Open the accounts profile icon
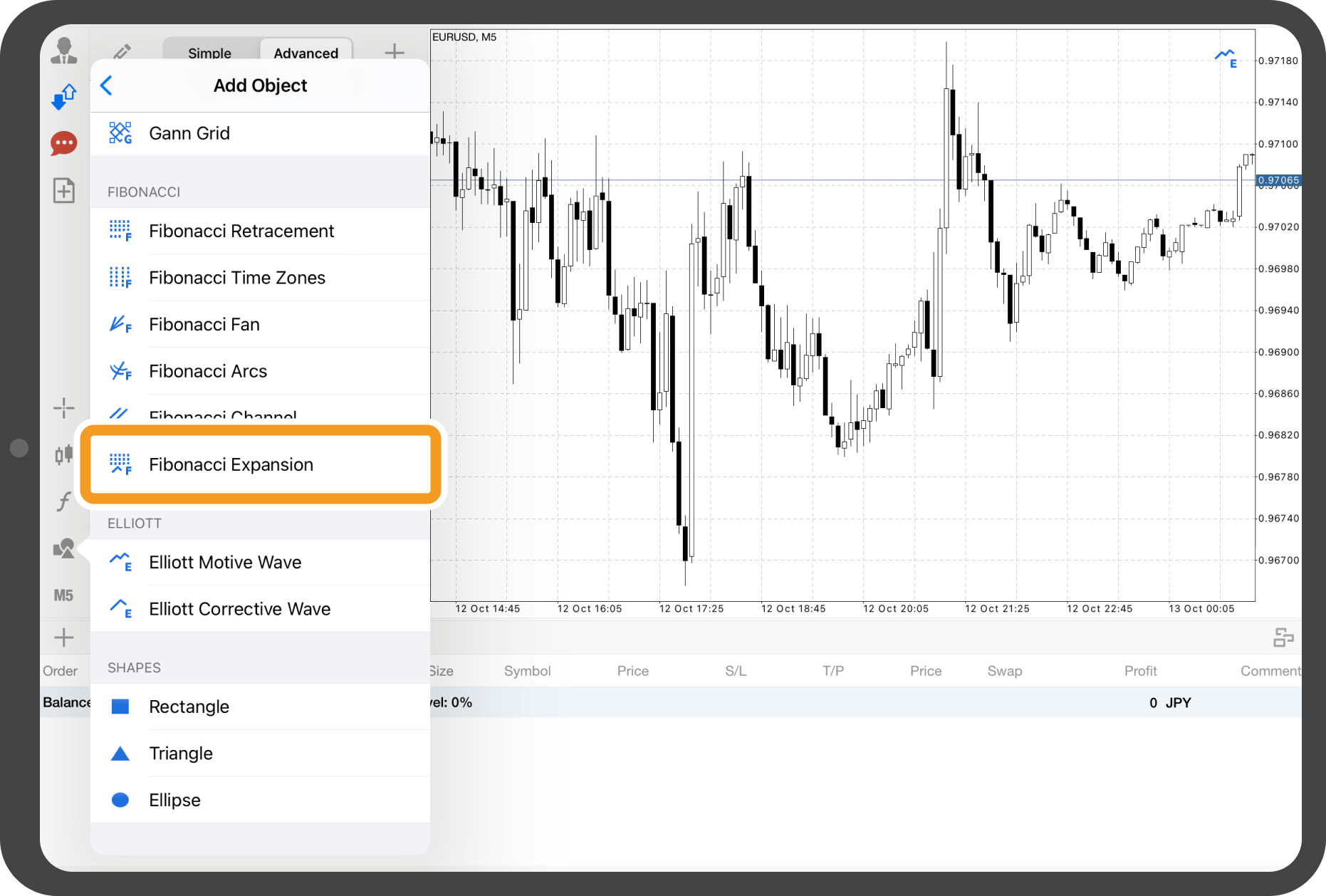This screenshot has width=1326, height=896. pyautogui.click(x=64, y=51)
